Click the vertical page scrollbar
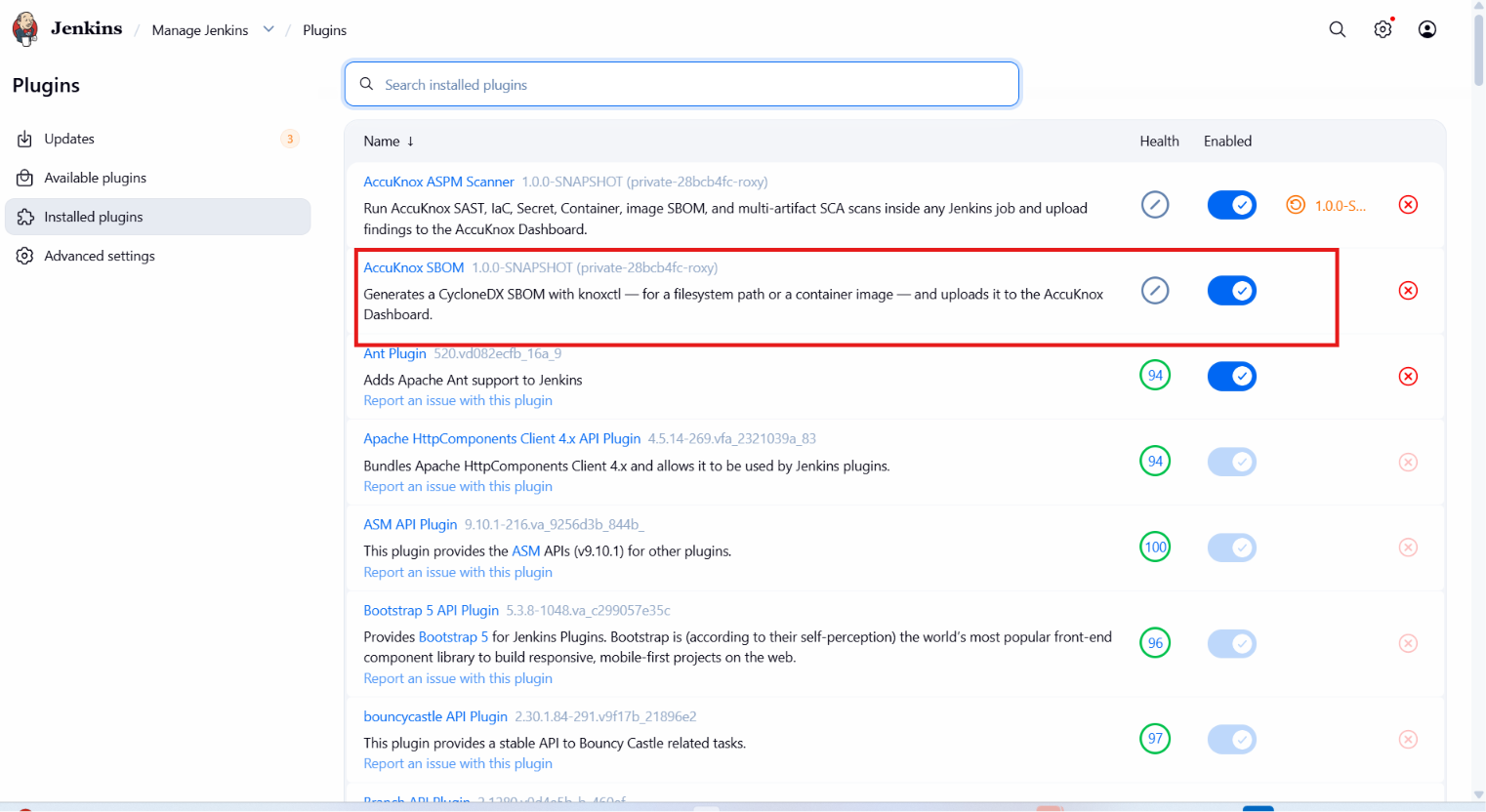The height and width of the screenshot is (812, 1486). [1478, 49]
